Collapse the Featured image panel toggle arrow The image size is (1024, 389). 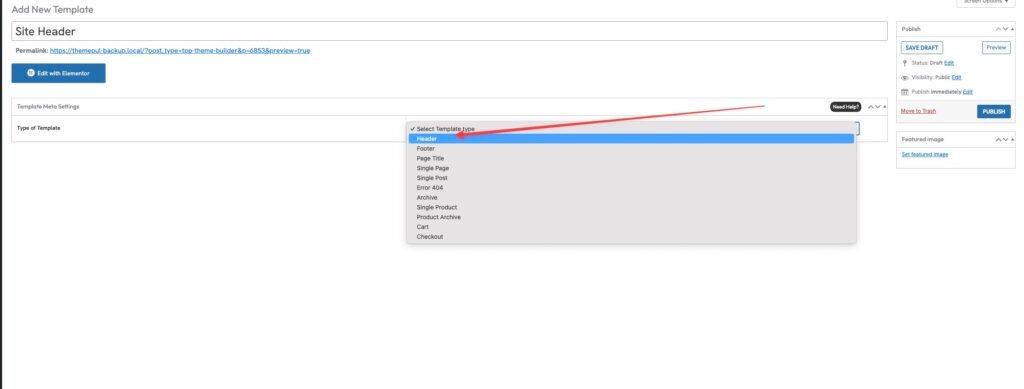pos(1013,140)
